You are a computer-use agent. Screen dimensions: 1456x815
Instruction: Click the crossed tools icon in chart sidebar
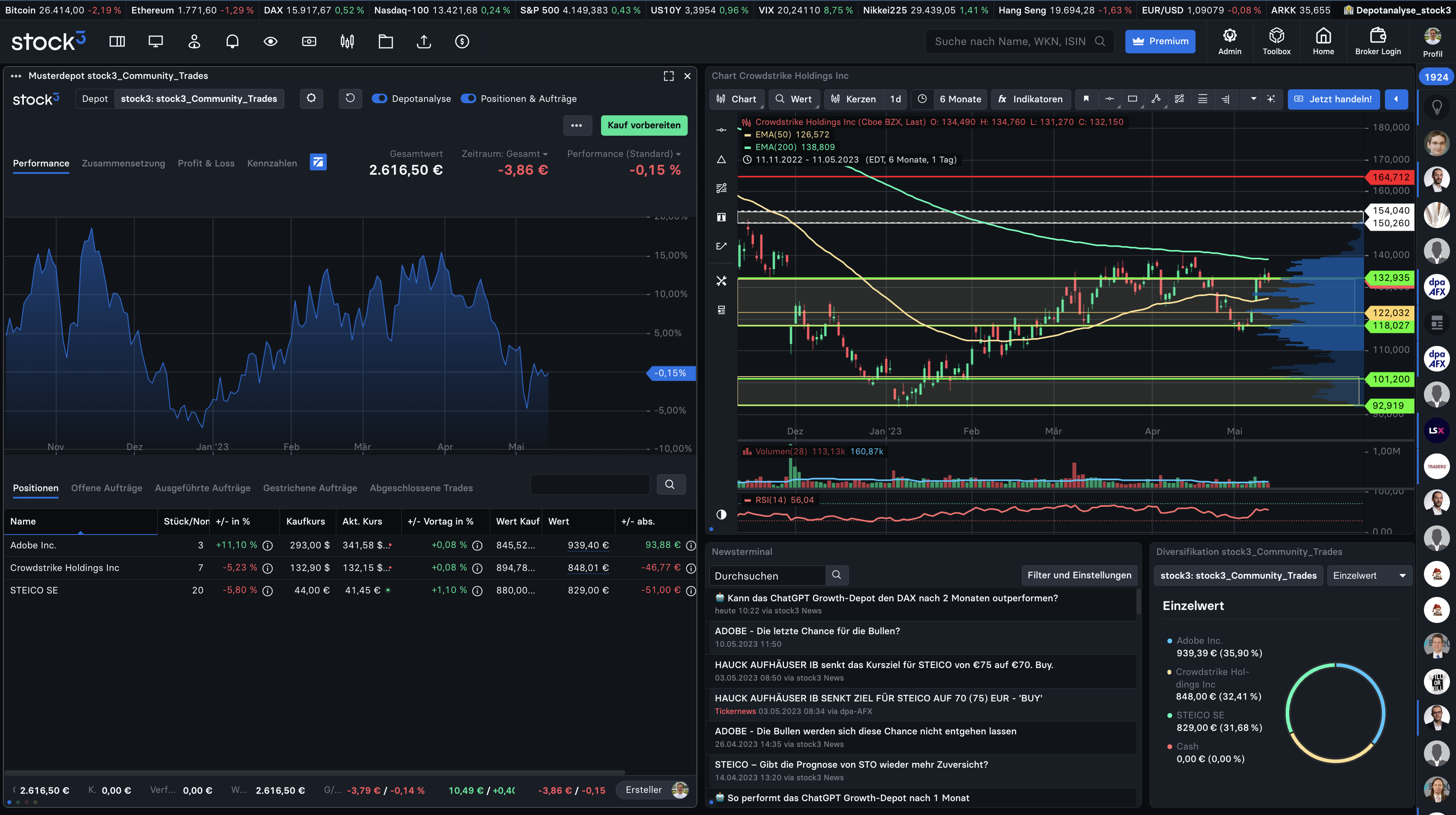click(x=721, y=281)
